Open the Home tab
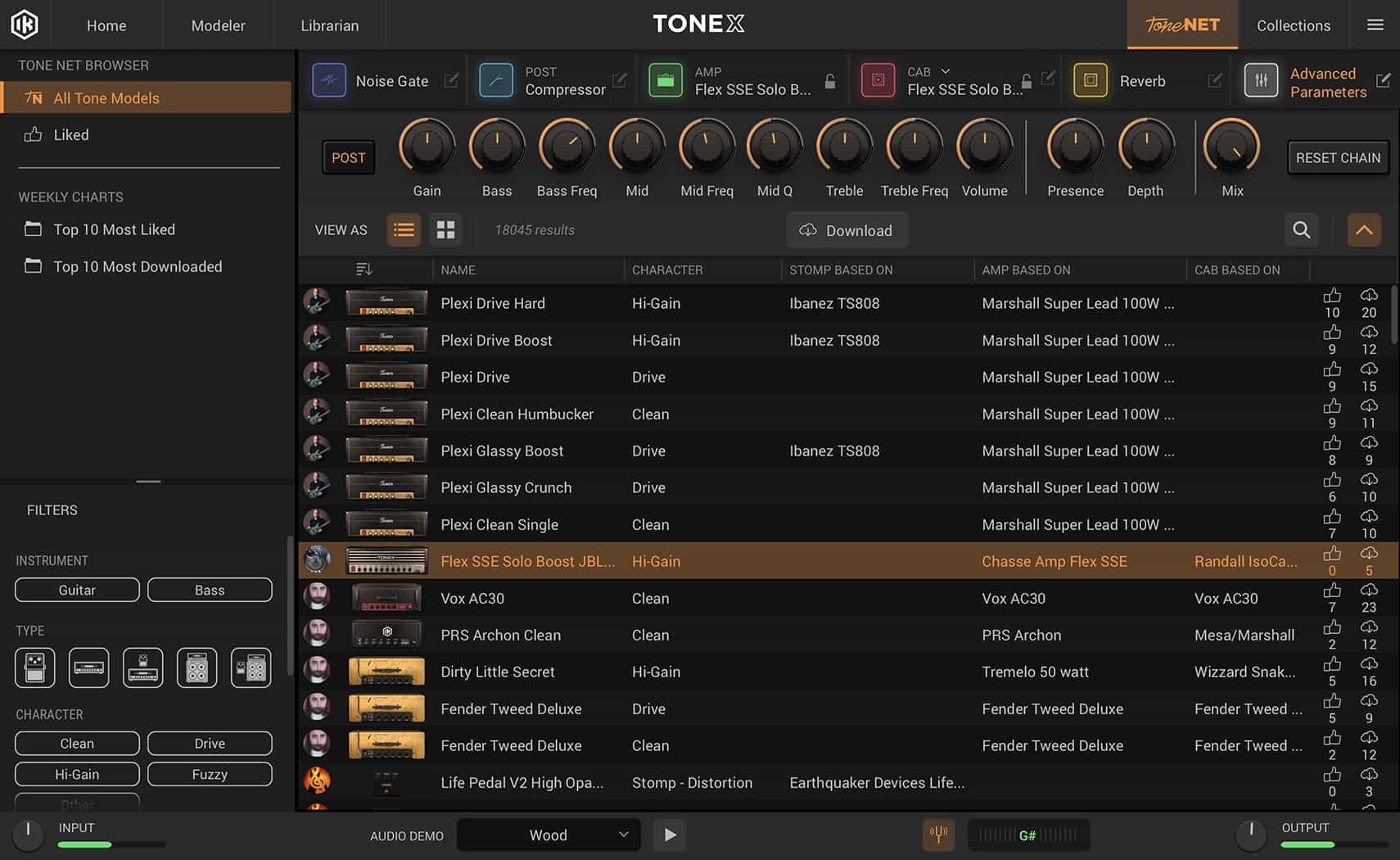The width and height of the screenshot is (1400, 860). click(x=106, y=25)
